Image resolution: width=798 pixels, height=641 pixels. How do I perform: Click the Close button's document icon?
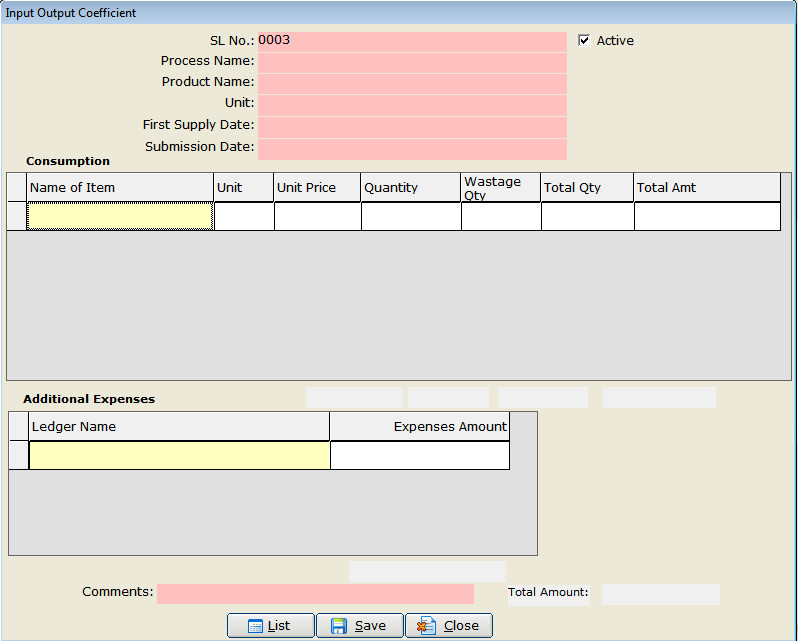coord(426,626)
